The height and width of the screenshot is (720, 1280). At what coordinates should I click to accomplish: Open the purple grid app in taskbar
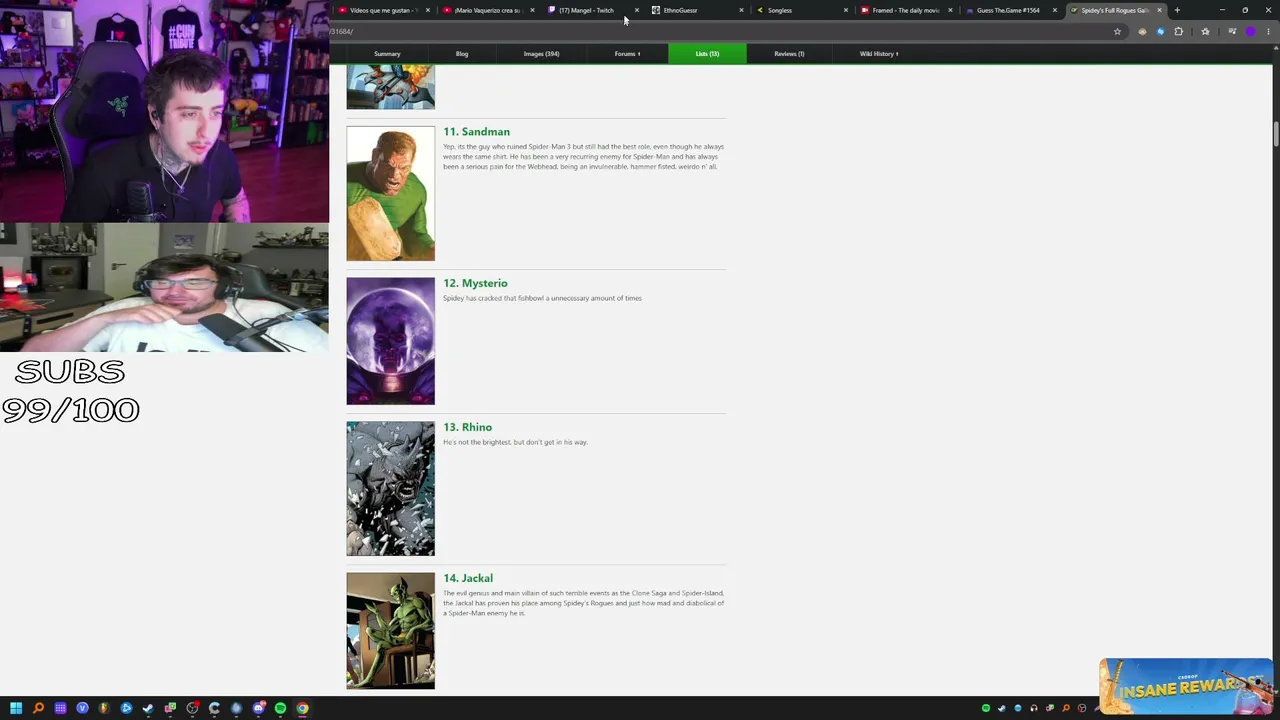60,708
